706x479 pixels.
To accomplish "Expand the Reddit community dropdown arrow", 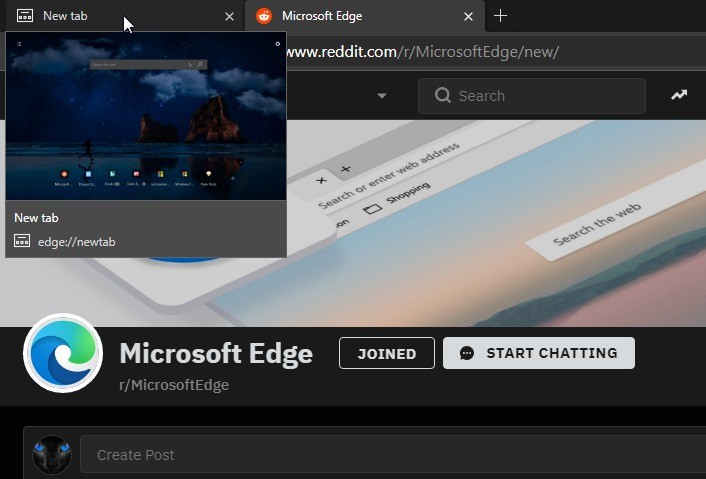I will coord(382,95).
